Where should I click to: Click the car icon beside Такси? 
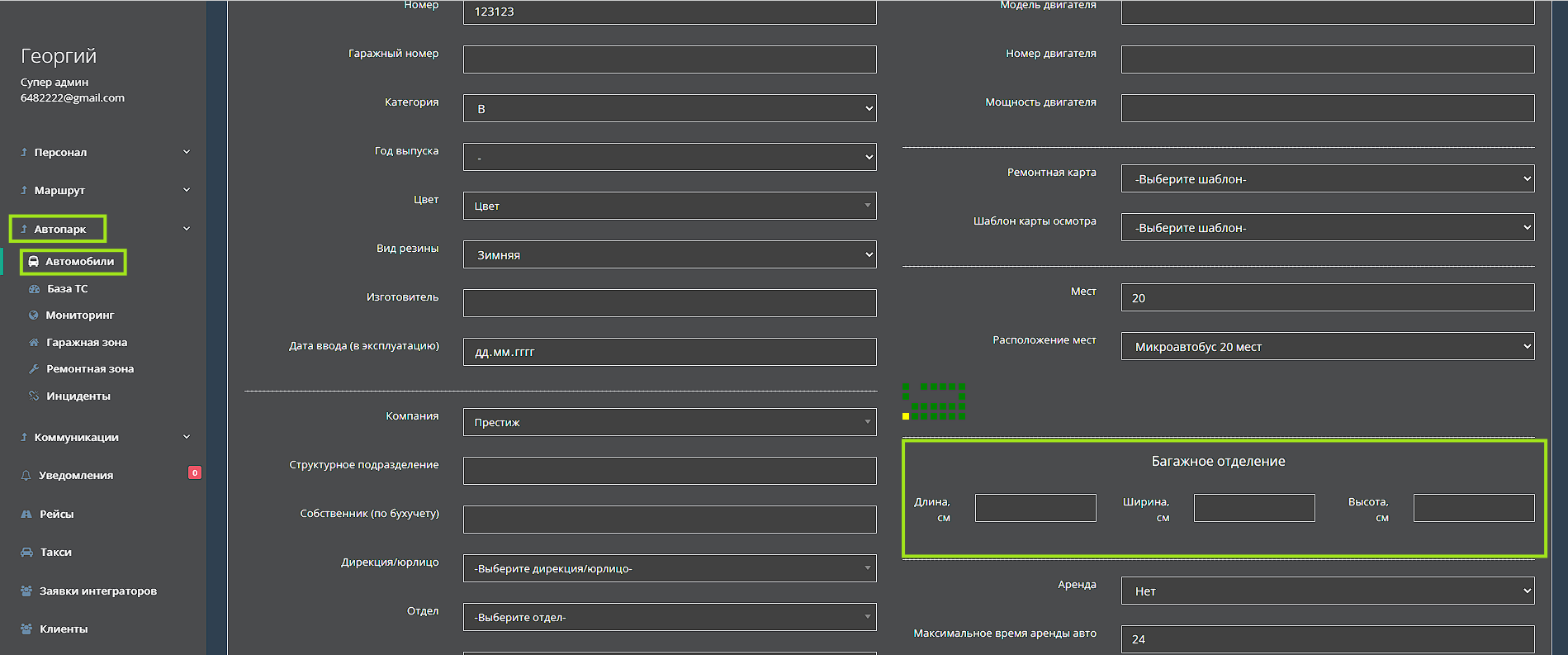pos(26,553)
